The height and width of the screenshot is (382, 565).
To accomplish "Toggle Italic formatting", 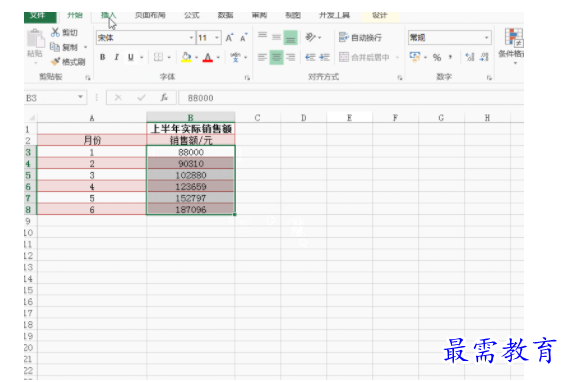I will [x=116, y=57].
